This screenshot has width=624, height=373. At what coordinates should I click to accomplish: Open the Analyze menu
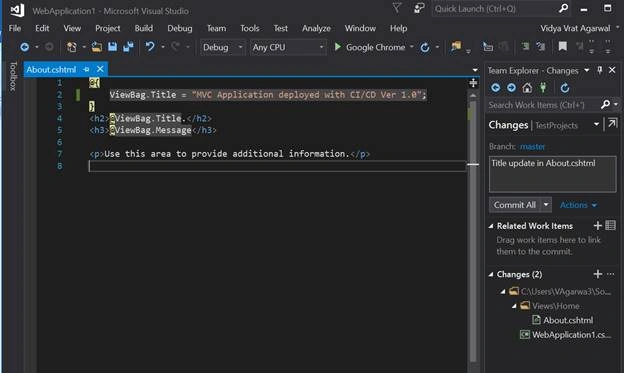coord(316,28)
